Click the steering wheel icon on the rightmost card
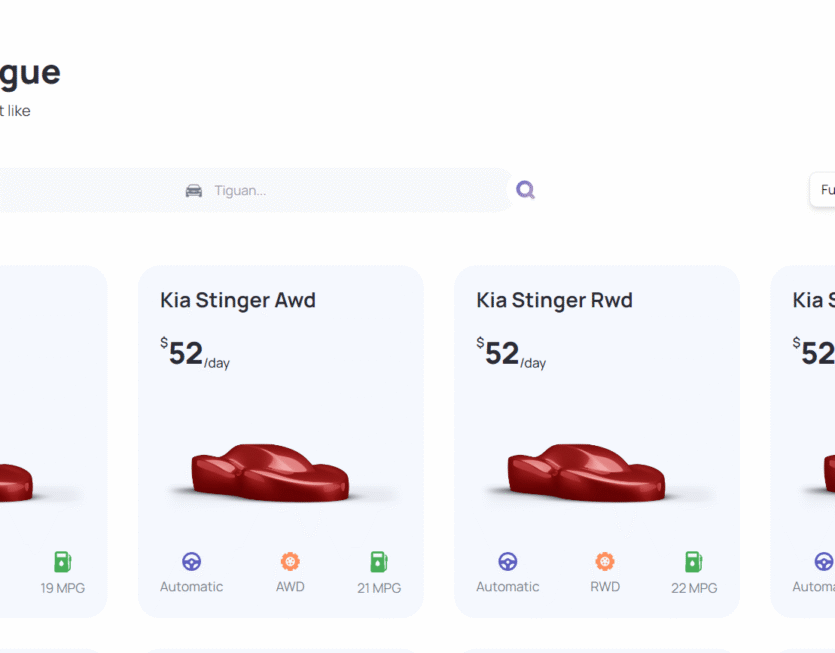 pos(824,562)
